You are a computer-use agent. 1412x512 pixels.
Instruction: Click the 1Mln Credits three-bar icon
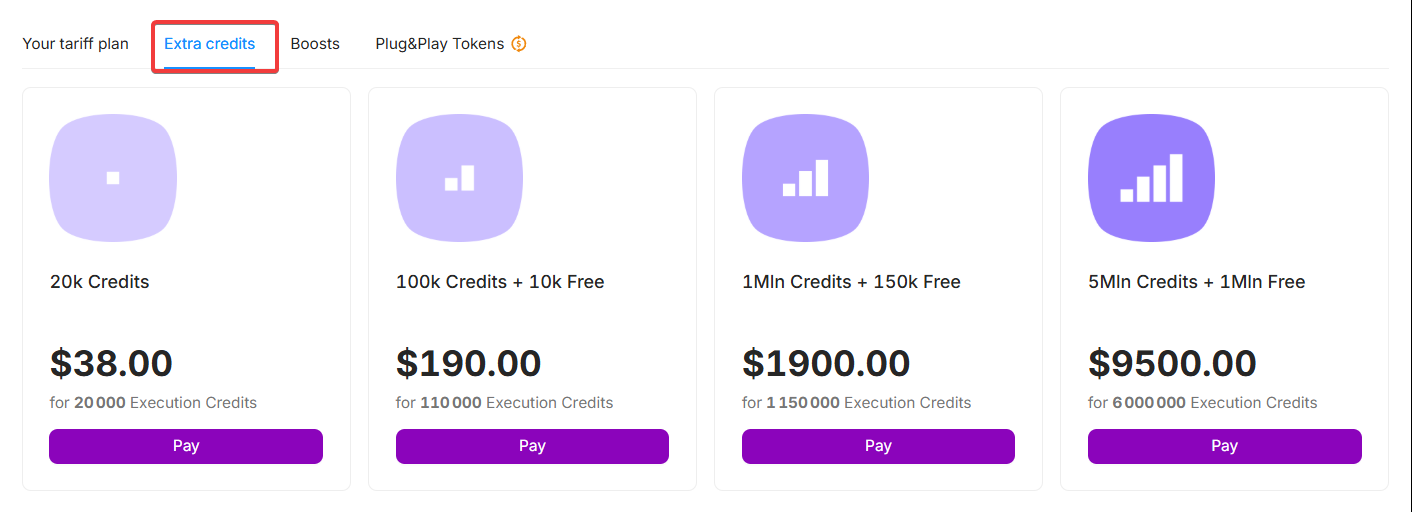click(x=805, y=178)
